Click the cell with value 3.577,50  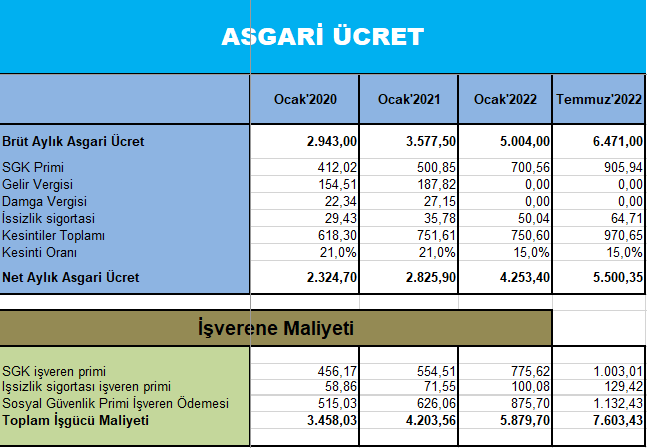point(409,141)
